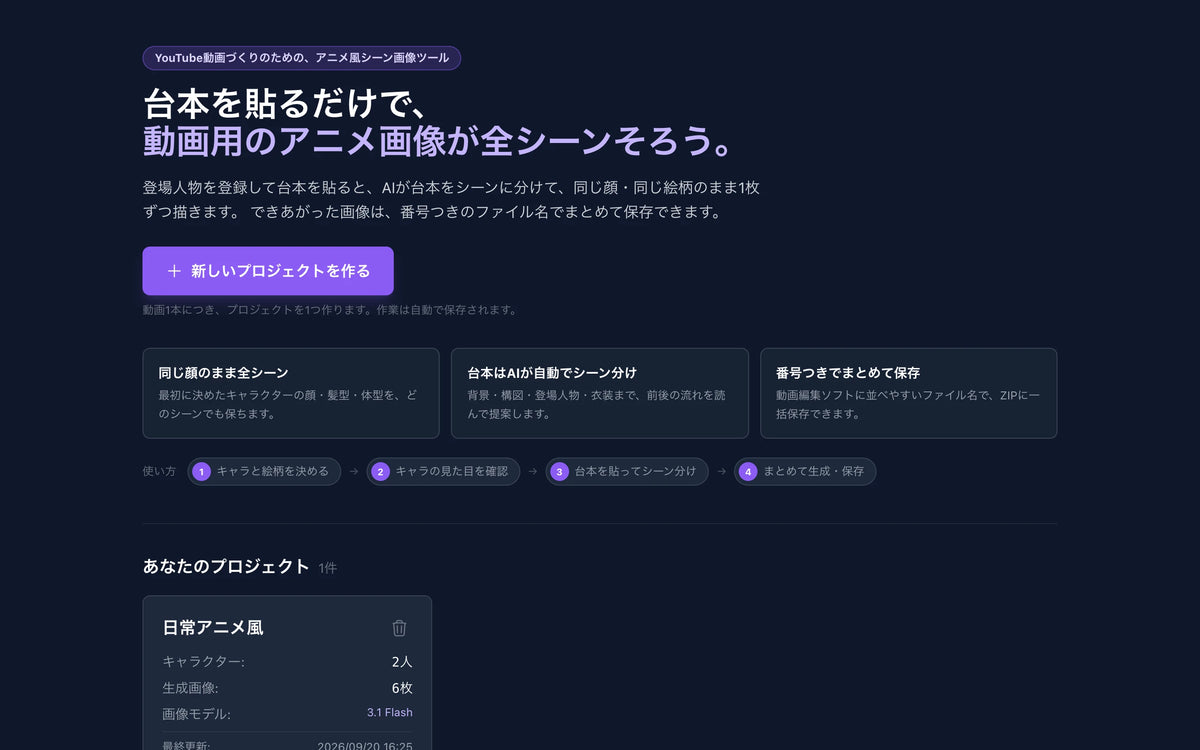Select step 2 キャラの見た目を確認
The width and height of the screenshot is (1200, 750).
(443, 471)
